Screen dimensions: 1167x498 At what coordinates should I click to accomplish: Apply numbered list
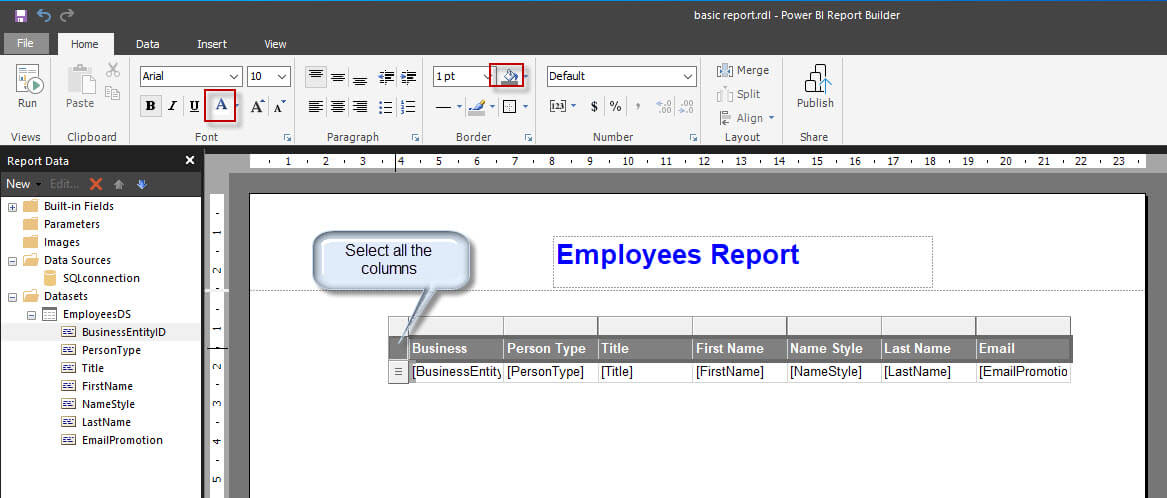click(x=408, y=106)
